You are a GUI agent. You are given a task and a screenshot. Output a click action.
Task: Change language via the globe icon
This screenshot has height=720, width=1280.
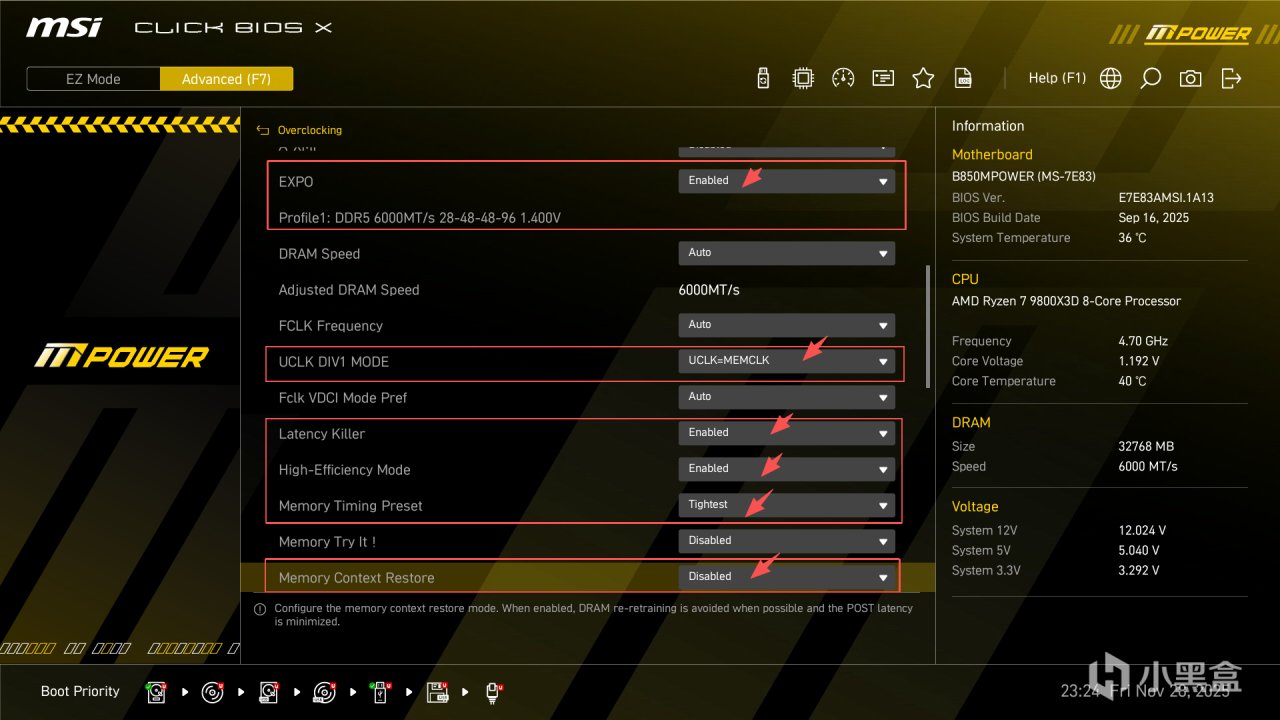tap(1110, 78)
